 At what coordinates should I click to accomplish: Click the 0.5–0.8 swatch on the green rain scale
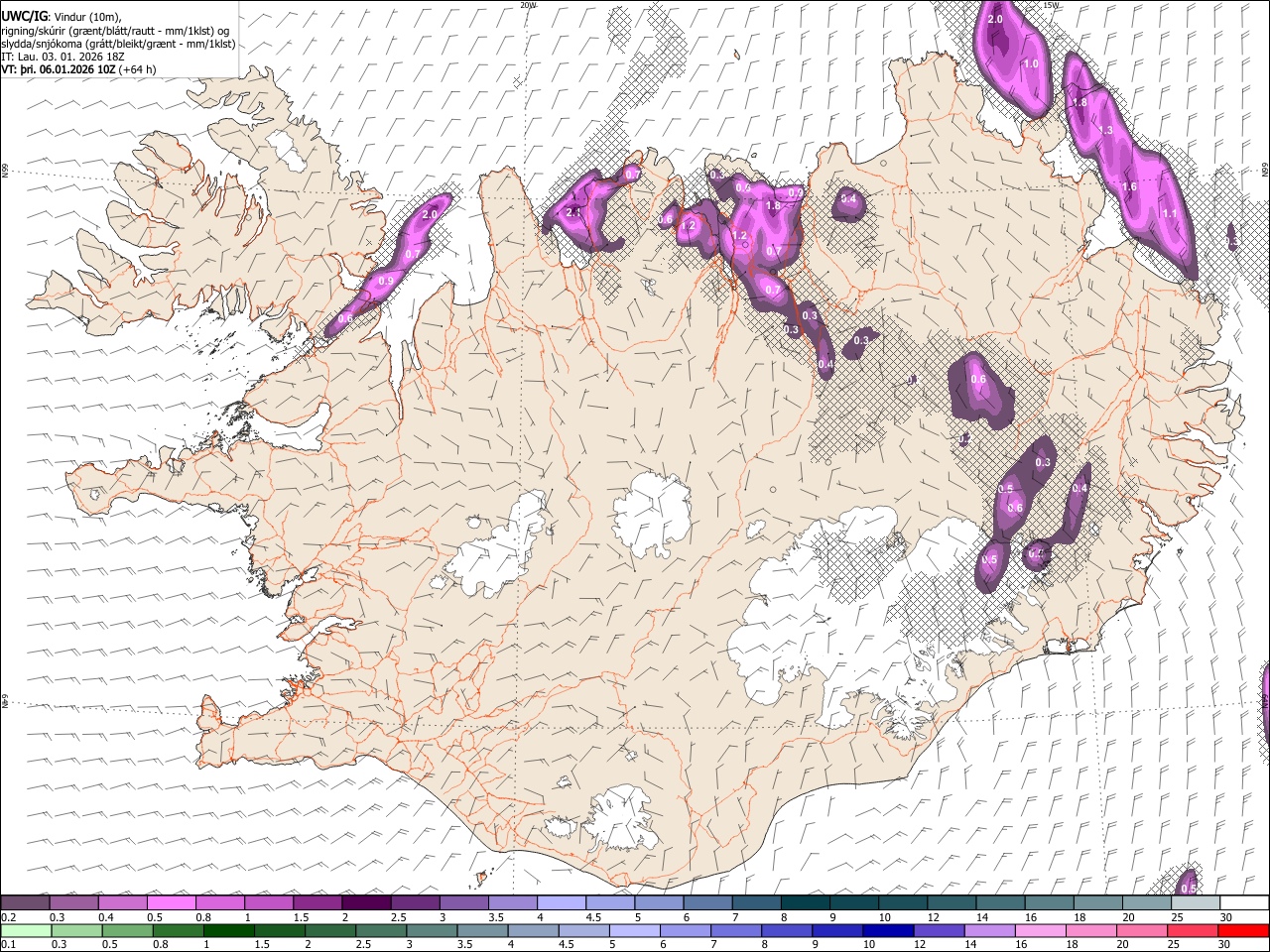[x=127, y=930]
